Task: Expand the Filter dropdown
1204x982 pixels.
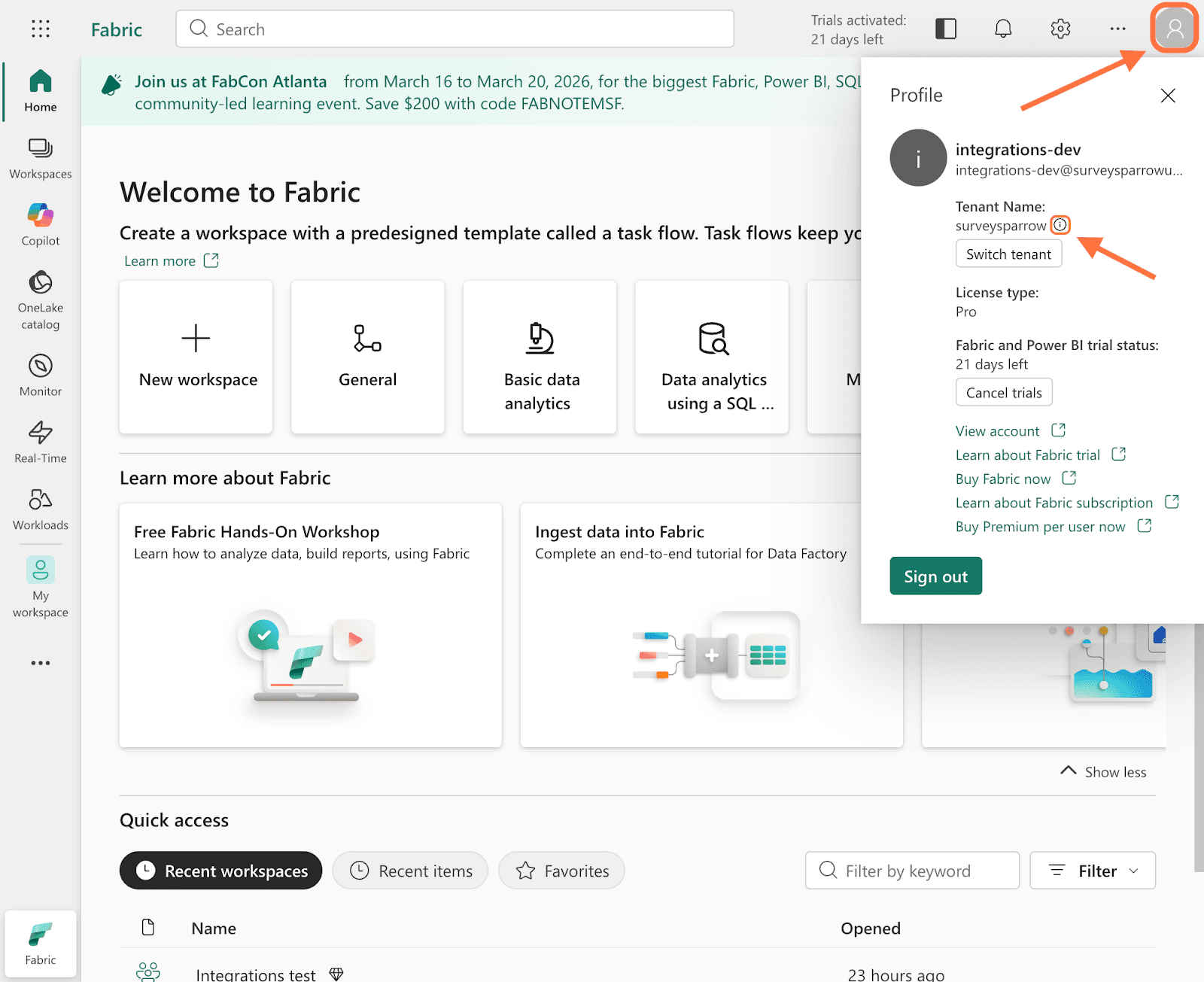Action: tap(1093, 871)
